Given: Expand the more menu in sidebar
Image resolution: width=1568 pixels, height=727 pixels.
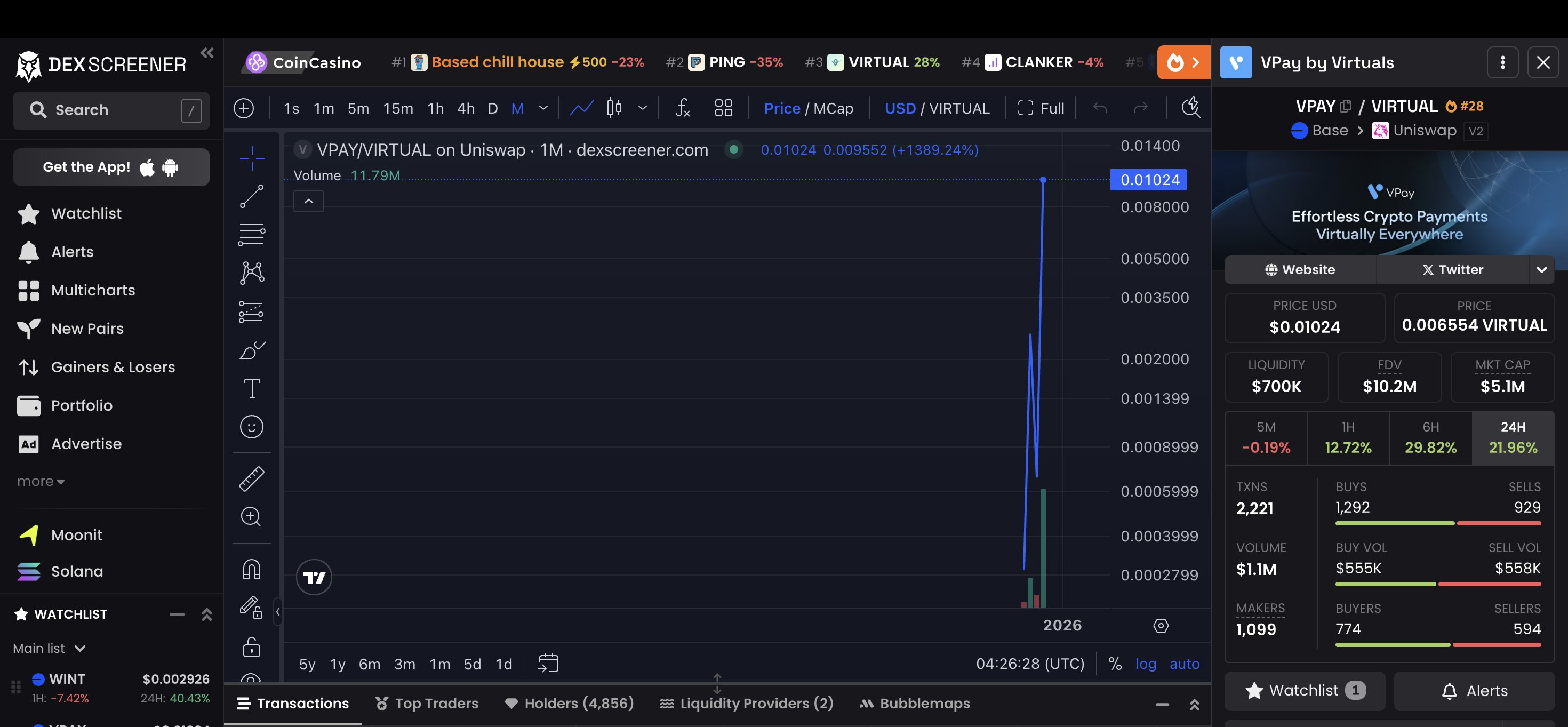Looking at the screenshot, I should [41, 482].
